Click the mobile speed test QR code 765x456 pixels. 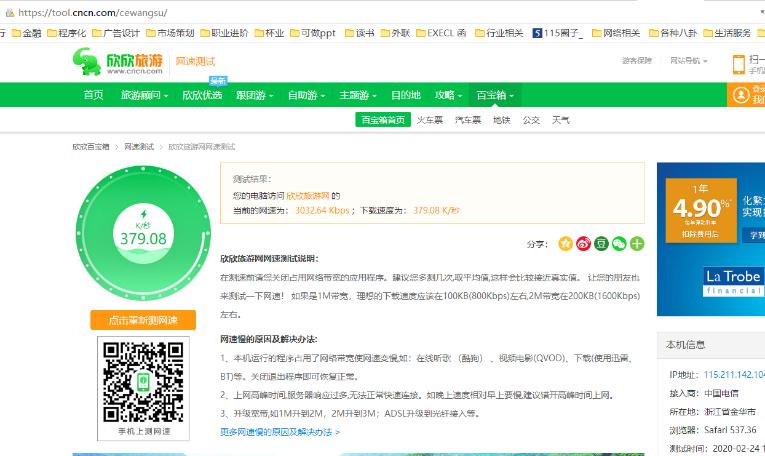point(143,383)
